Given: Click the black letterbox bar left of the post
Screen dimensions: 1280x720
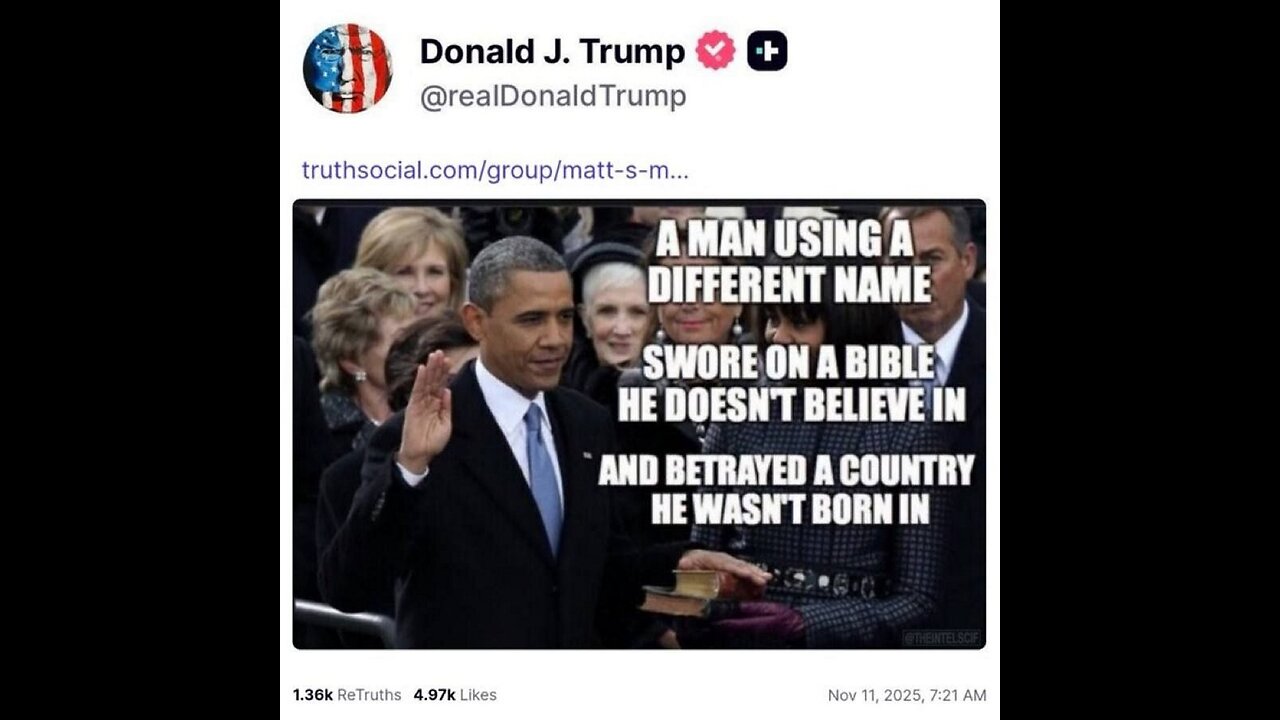Looking at the screenshot, I should (140, 360).
